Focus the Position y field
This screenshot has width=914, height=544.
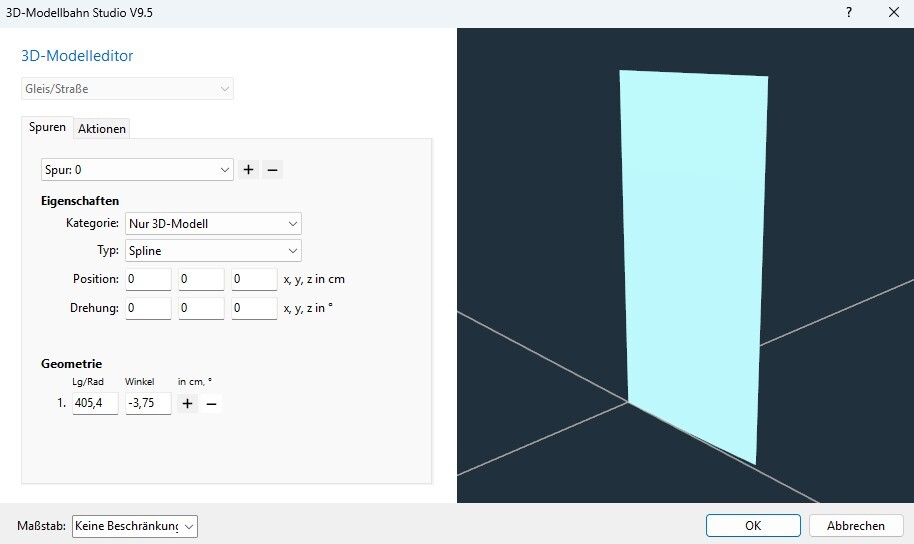201,279
